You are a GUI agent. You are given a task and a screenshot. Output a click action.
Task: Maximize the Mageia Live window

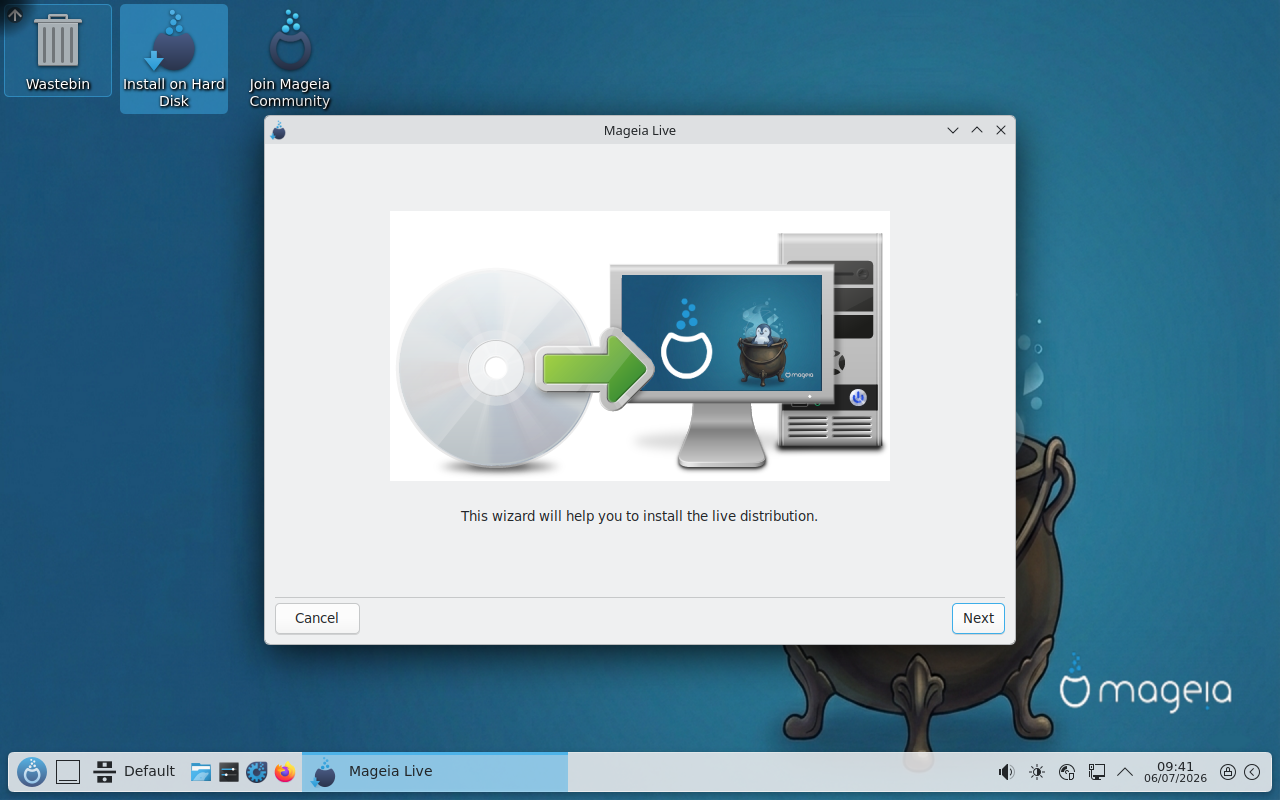977,130
